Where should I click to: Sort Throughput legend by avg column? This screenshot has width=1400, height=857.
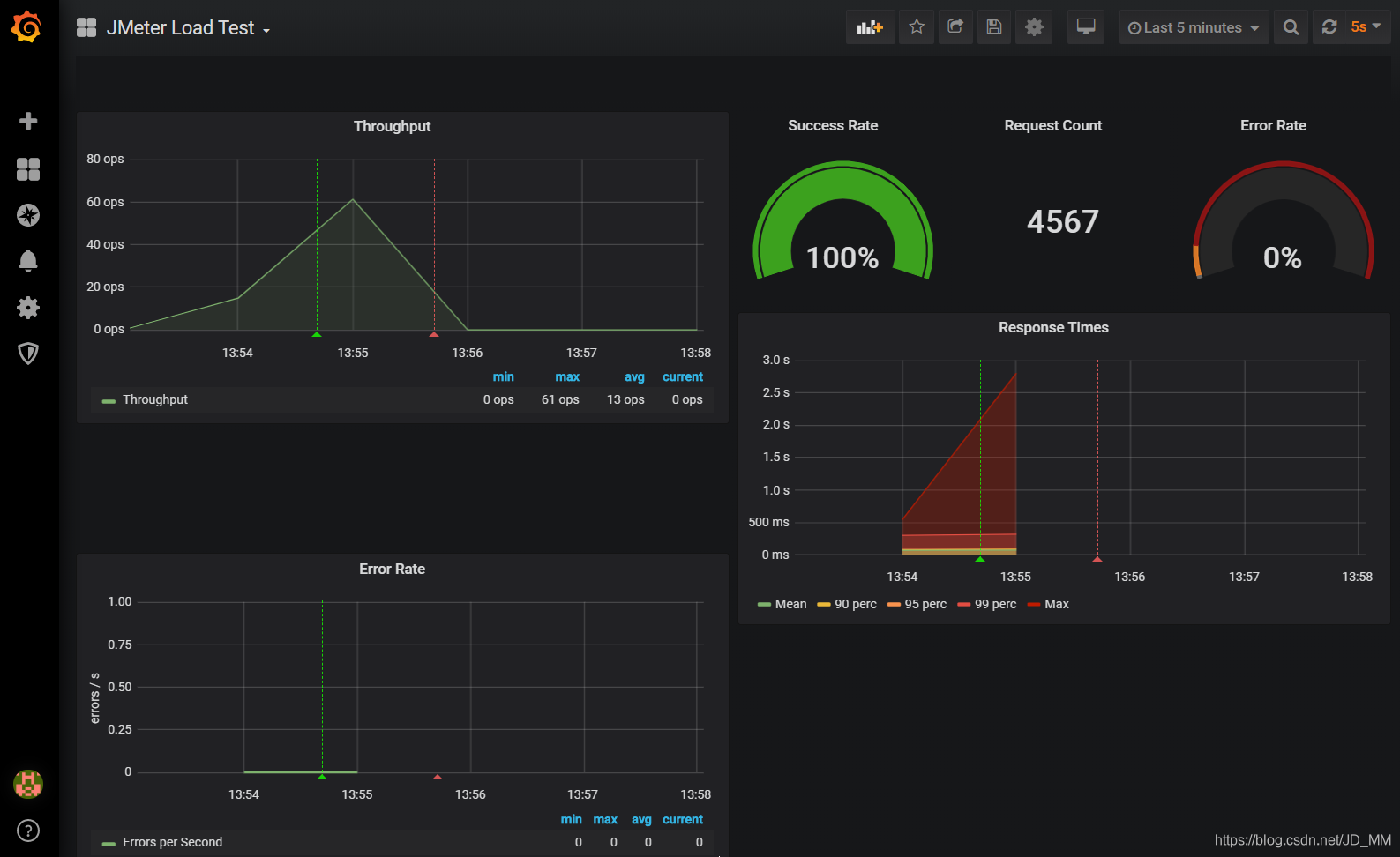[x=634, y=376]
